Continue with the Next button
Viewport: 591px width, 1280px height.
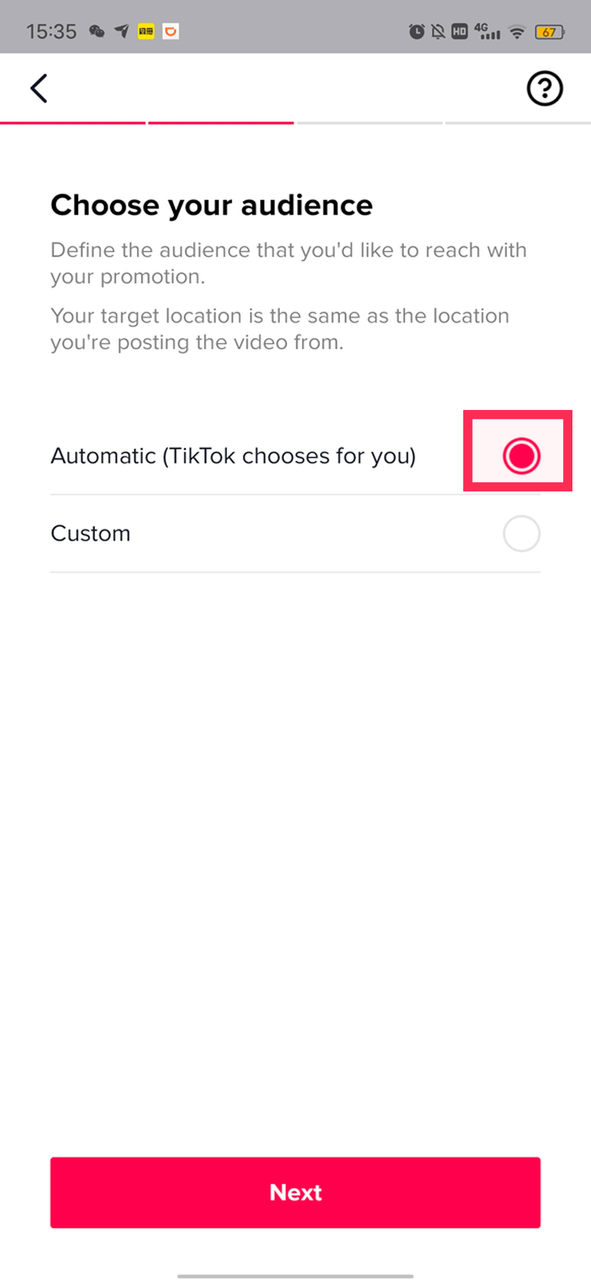(x=295, y=1192)
